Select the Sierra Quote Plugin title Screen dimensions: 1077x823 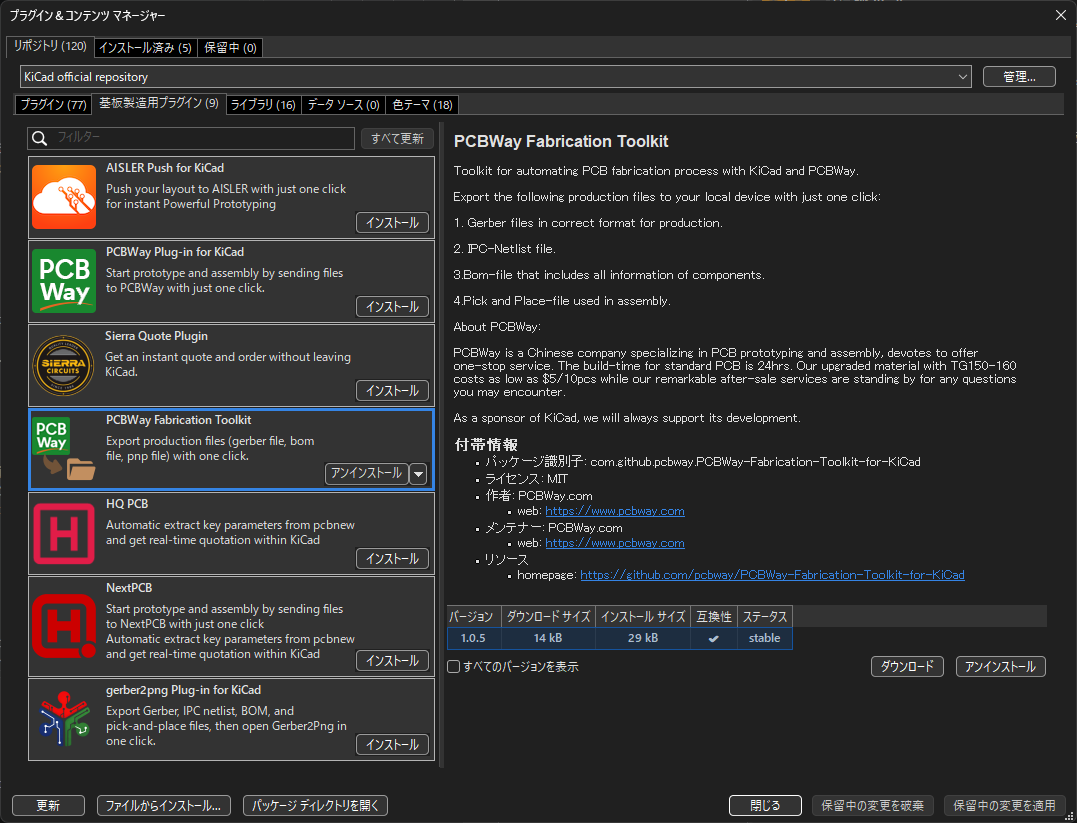(157, 336)
